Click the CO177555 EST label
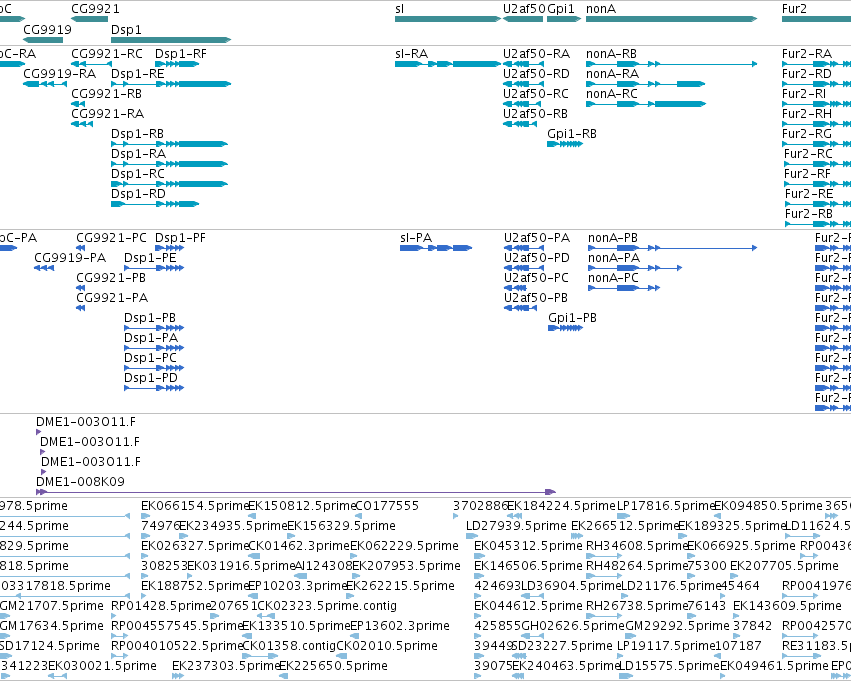 pos(387,506)
